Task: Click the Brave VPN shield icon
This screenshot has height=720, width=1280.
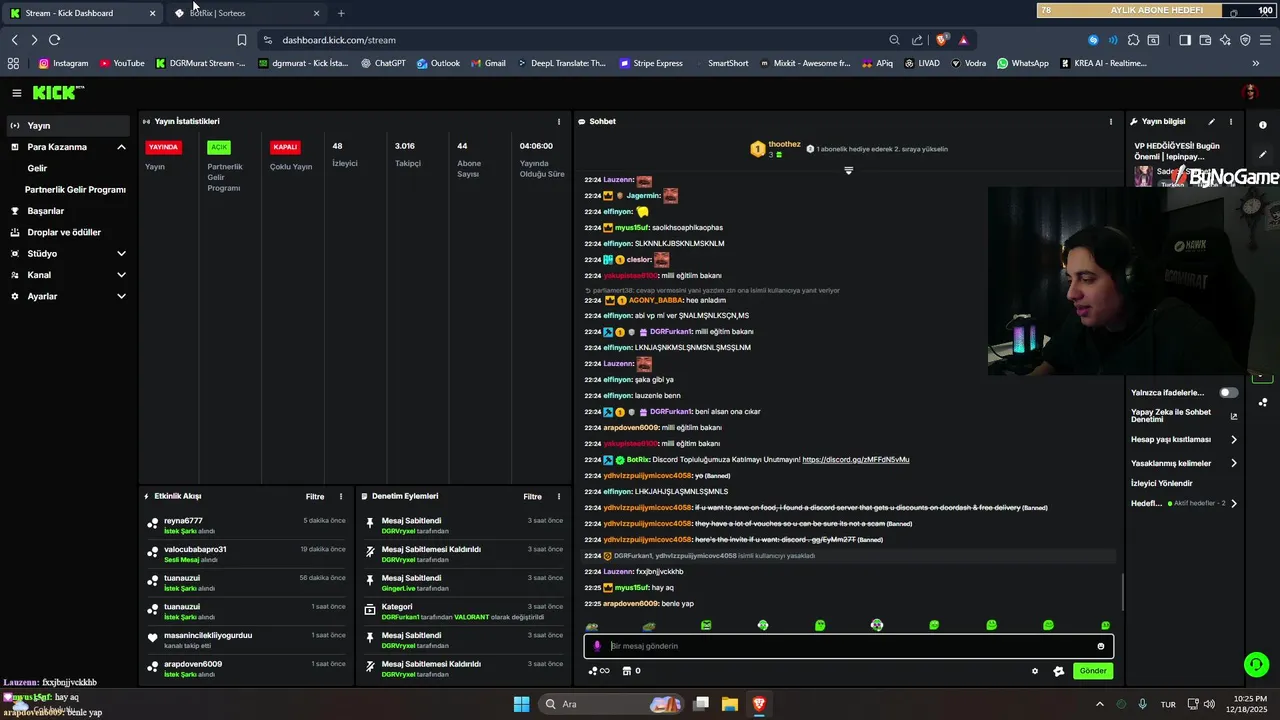Action: [x=1245, y=40]
